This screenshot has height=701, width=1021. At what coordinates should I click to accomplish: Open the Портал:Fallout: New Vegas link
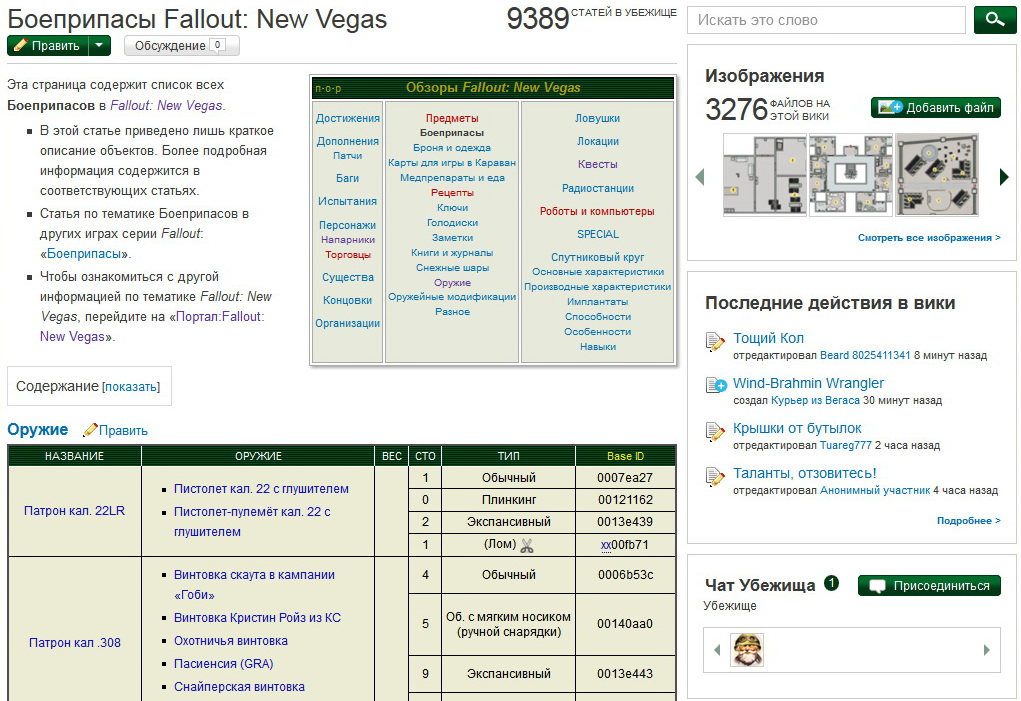tap(152, 327)
